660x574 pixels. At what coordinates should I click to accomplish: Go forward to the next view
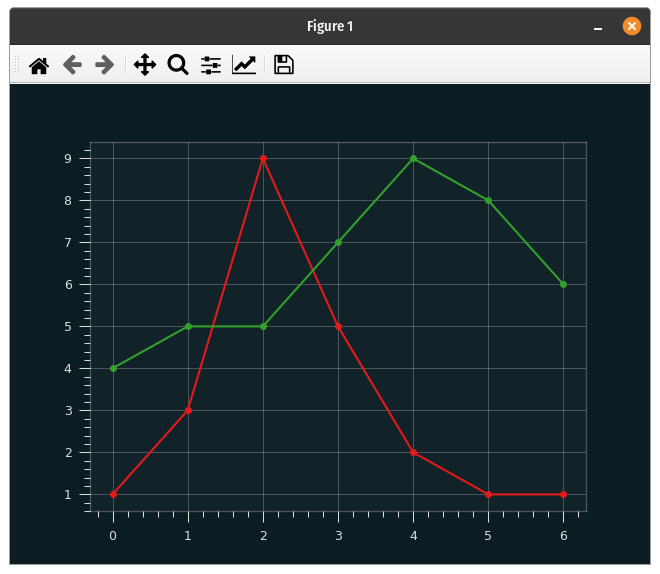click(104, 65)
